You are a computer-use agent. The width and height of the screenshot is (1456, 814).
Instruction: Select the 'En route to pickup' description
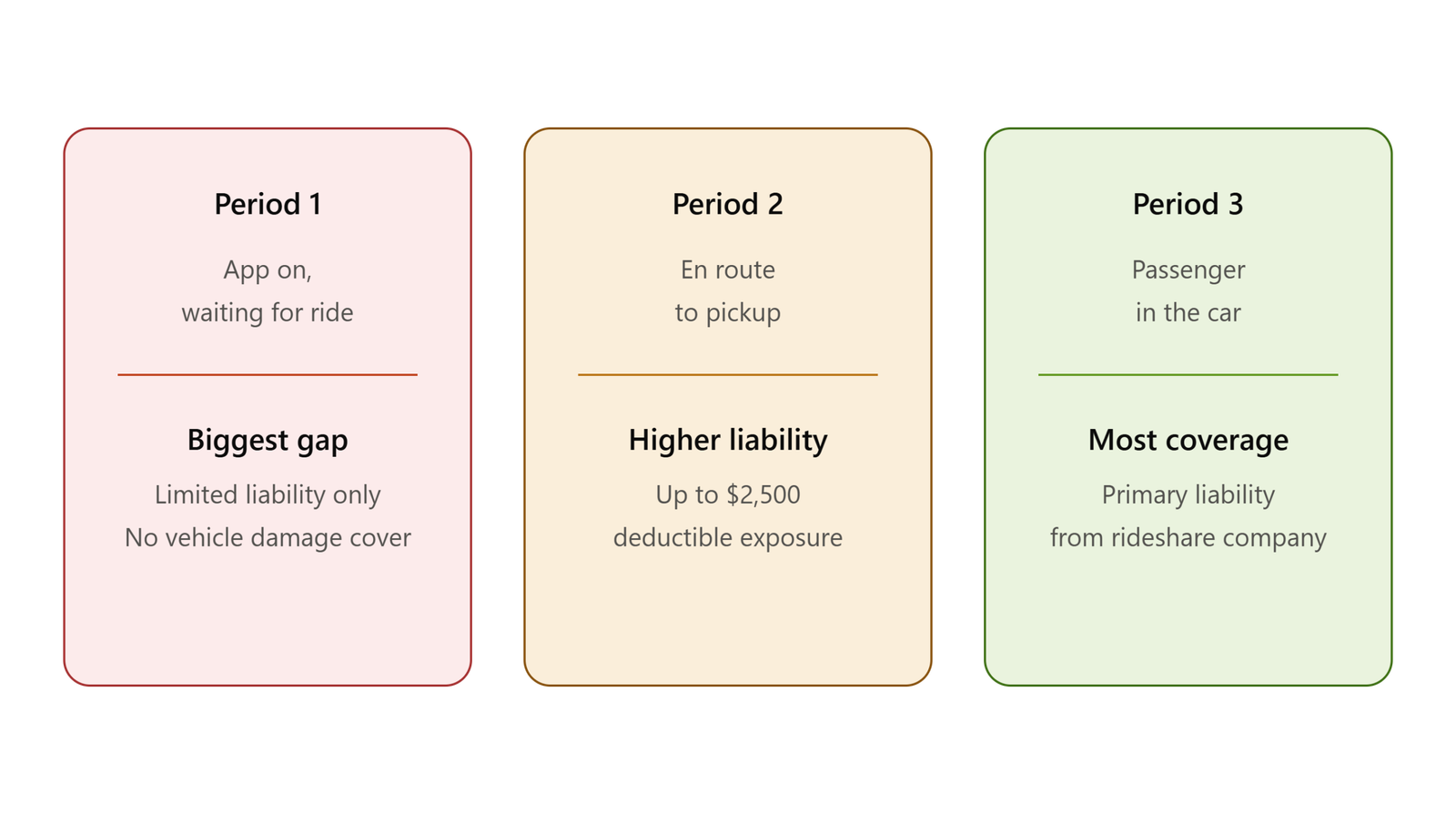[727, 291]
